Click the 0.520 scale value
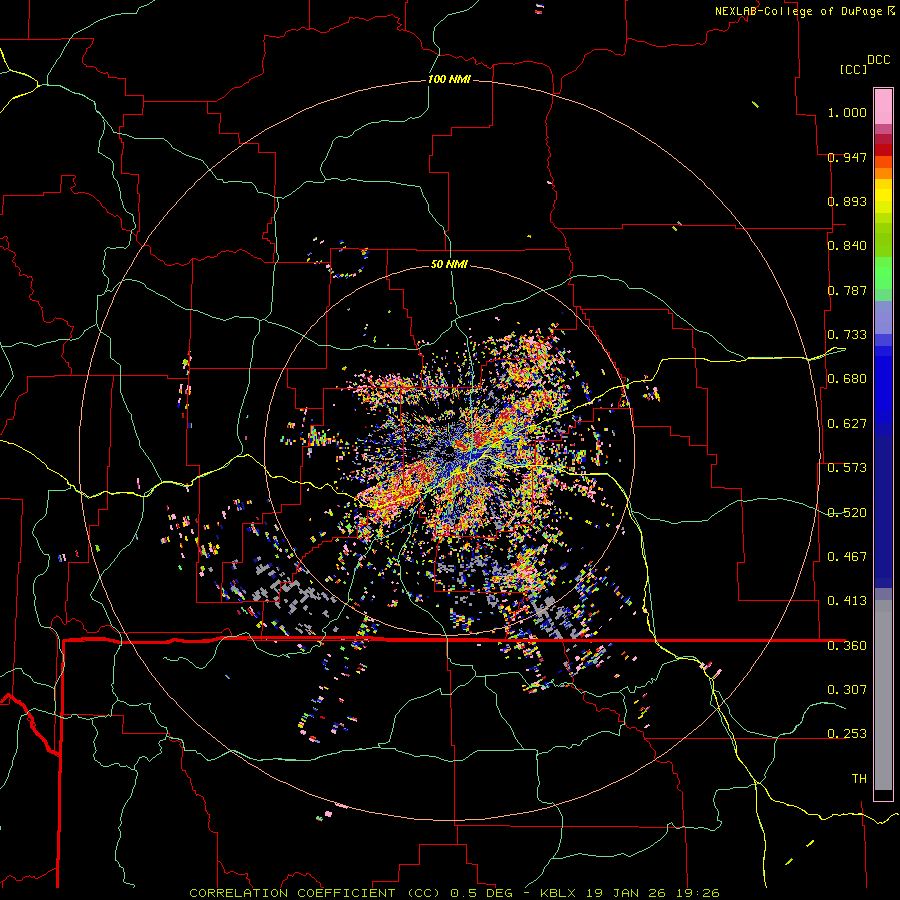 tap(847, 513)
